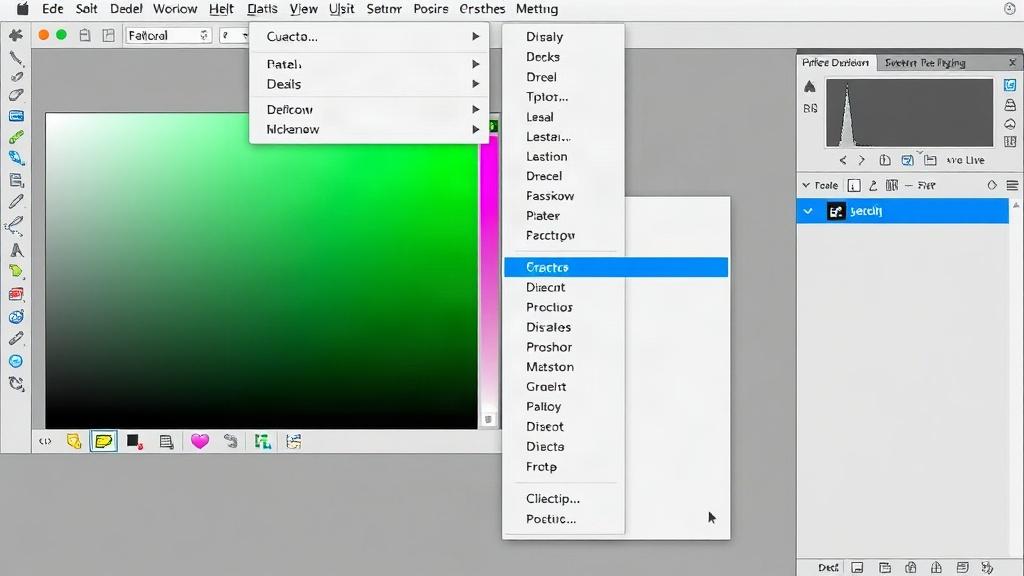Collapse the Foale section chevron
The width and height of the screenshot is (1024, 576).
tap(806, 185)
